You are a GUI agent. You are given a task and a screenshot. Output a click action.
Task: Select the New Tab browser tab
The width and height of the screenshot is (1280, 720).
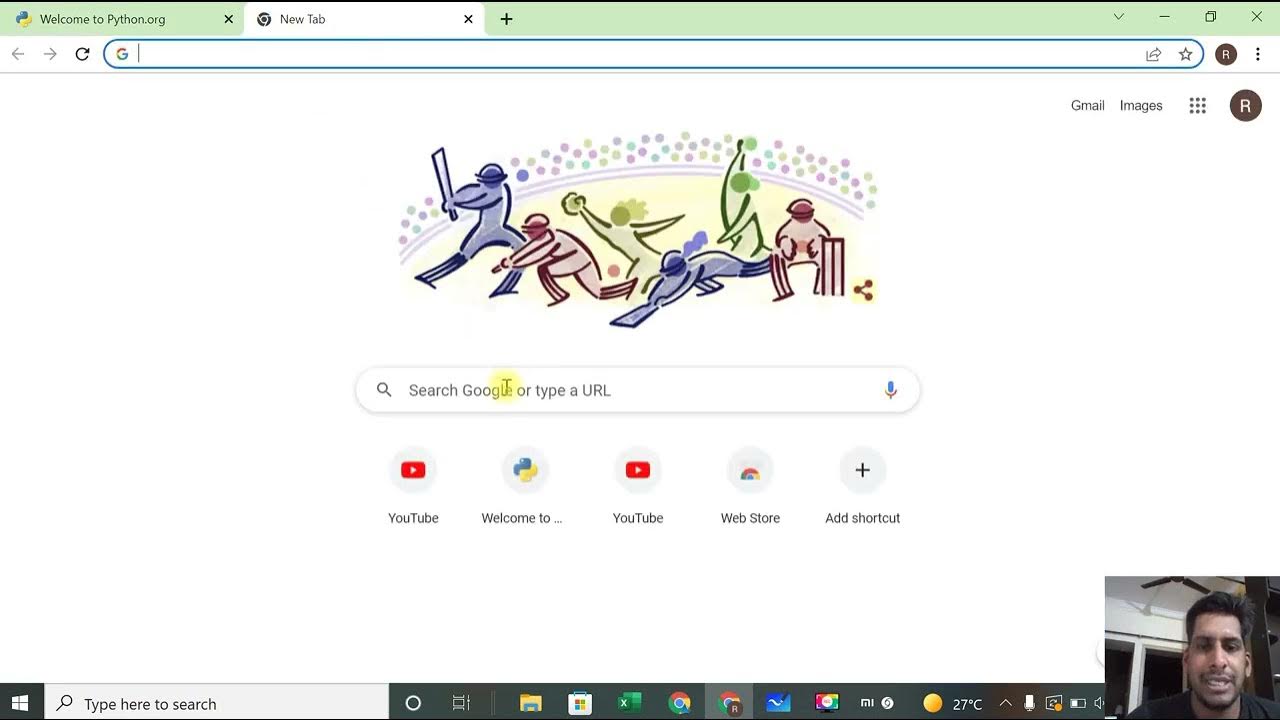[364, 19]
